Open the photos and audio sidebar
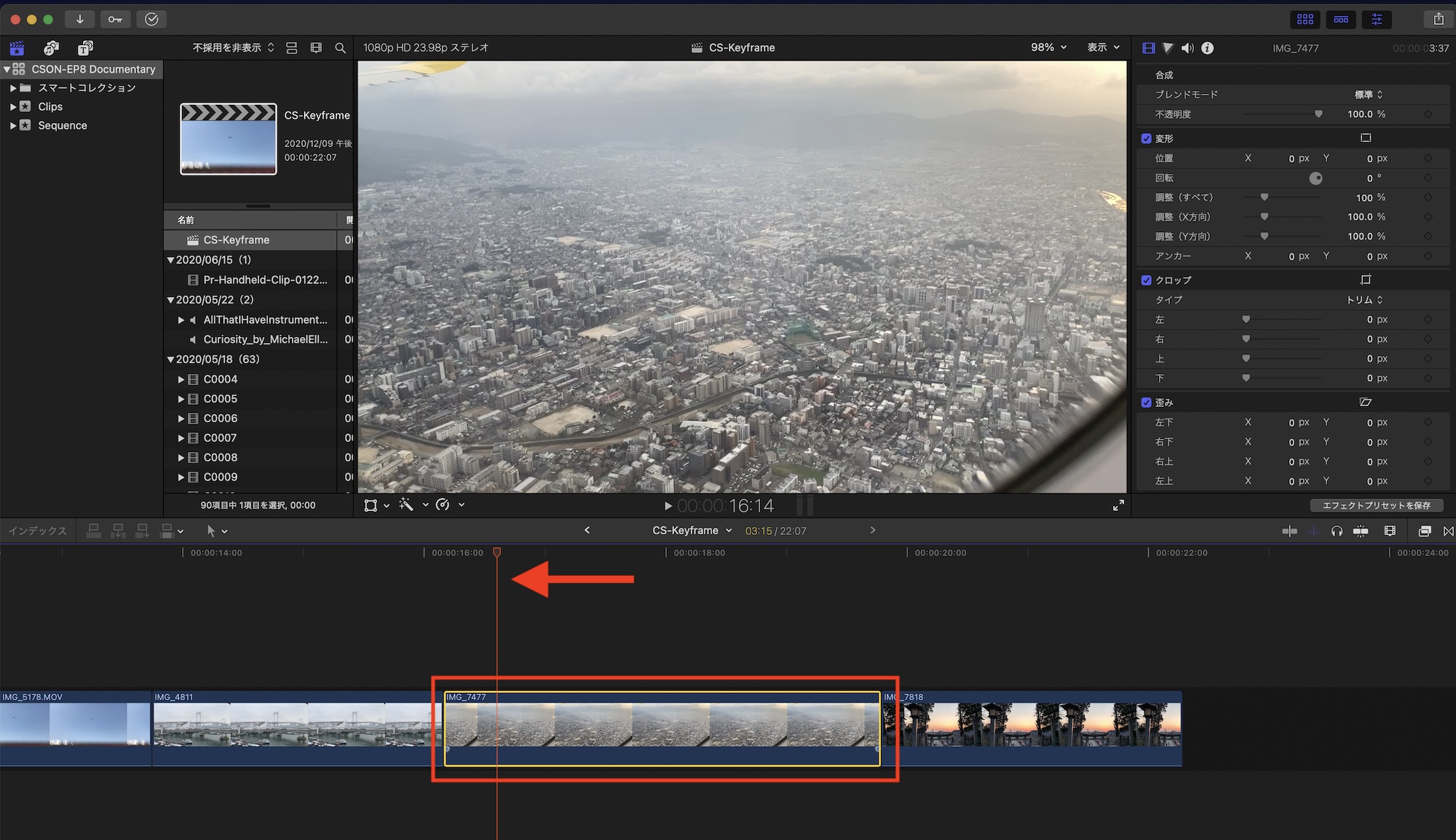Viewport: 1456px width, 840px height. 51,48
